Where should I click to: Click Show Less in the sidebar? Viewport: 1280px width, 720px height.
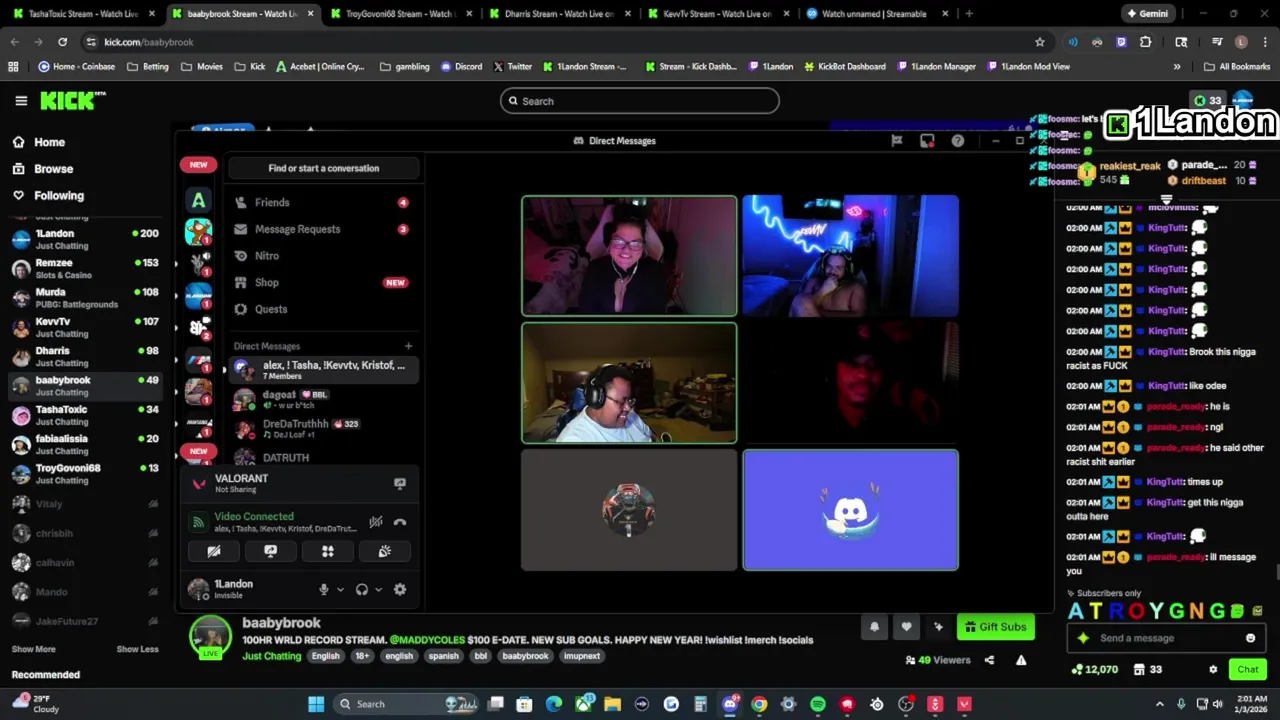(x=137, y=649)
